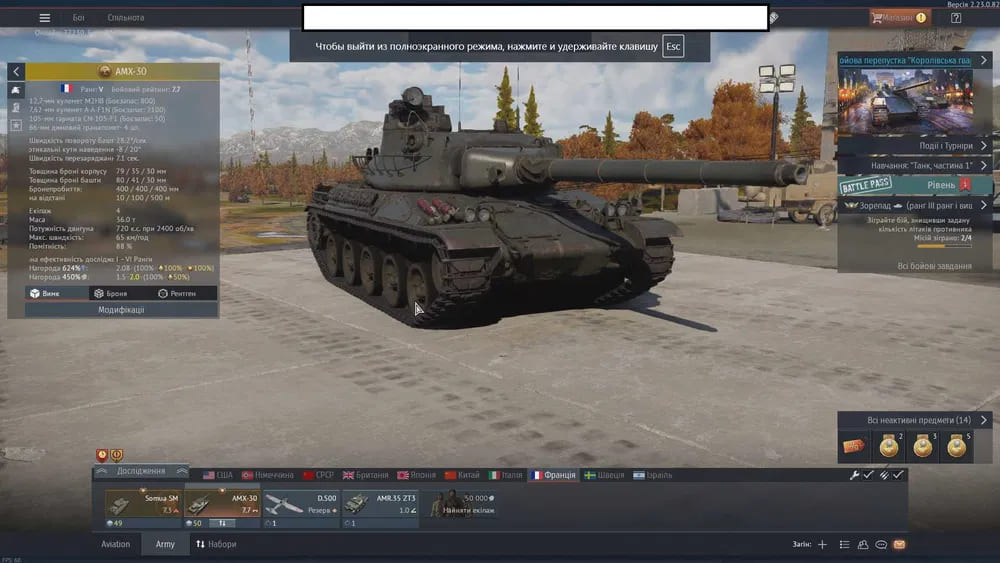This screenshot has height=563, width=1000.
Task: Select the Німеччина nation tab
Action: 270,475
